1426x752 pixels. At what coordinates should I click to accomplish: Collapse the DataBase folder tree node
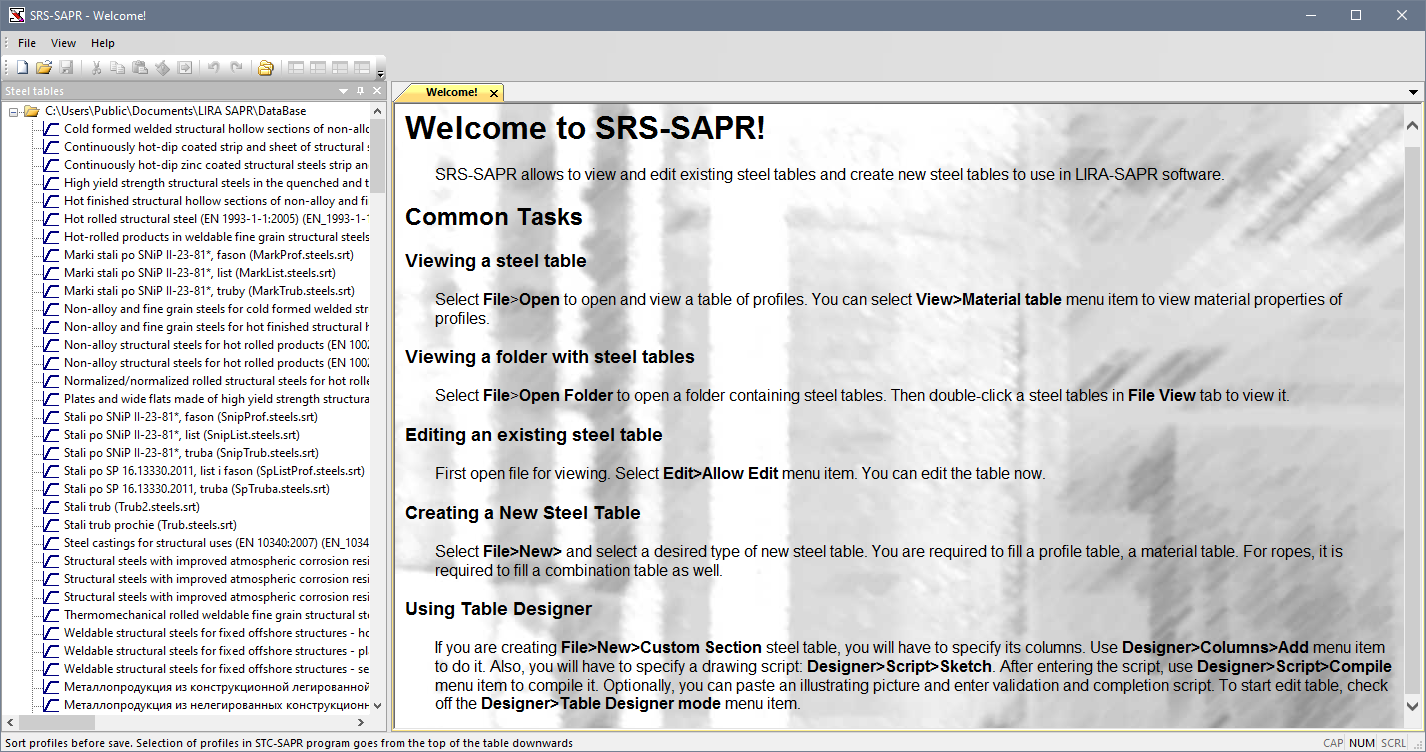[14, 111]
